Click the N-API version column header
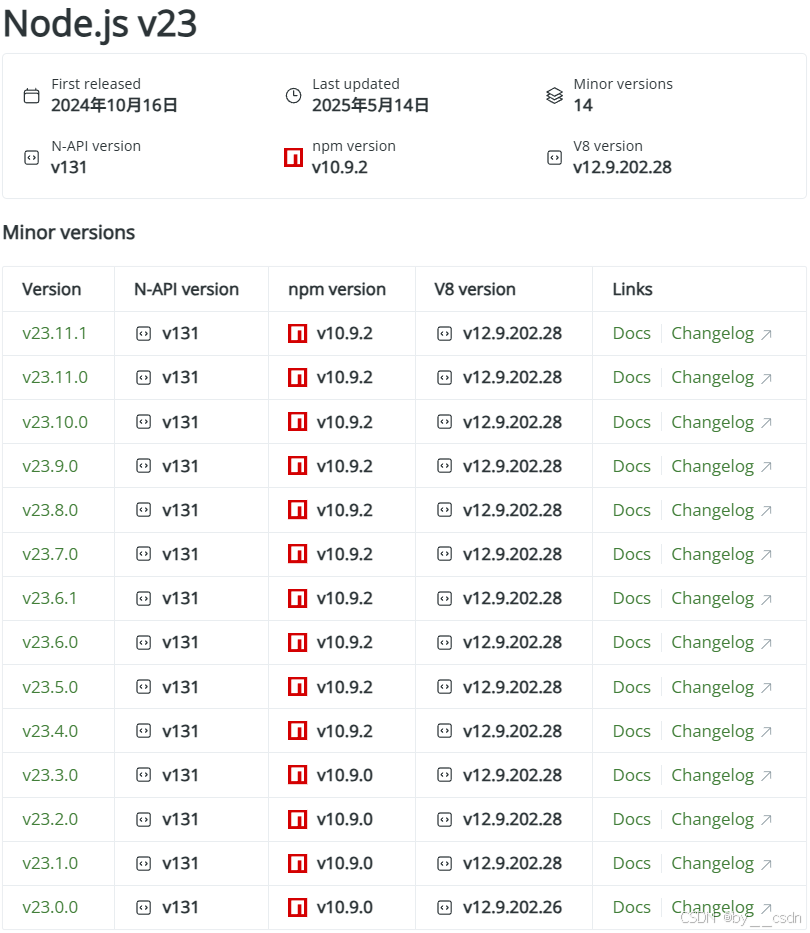 [x=186, y=289]
